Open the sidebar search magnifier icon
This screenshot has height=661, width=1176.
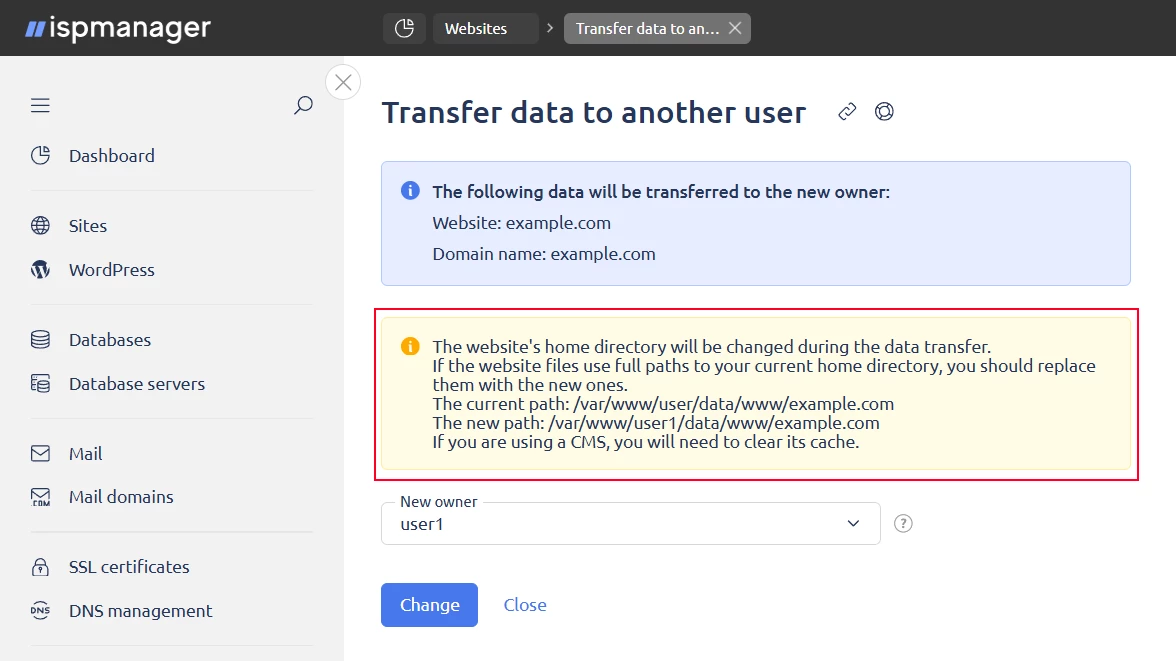(303, 106)
